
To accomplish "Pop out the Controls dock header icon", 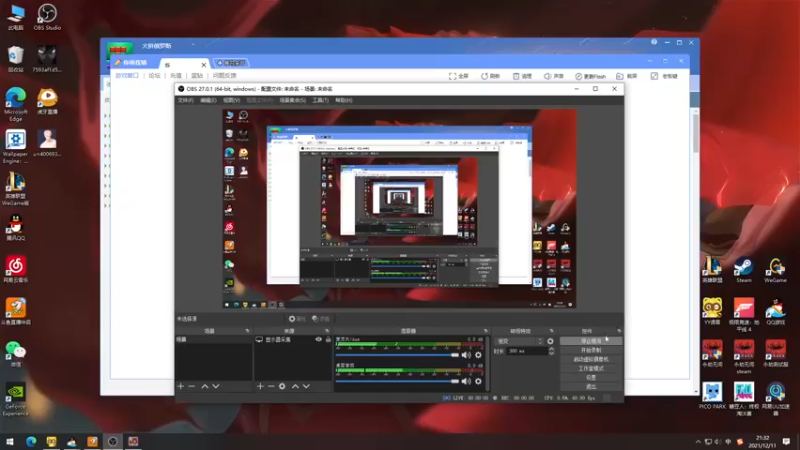I will [619, 331].
